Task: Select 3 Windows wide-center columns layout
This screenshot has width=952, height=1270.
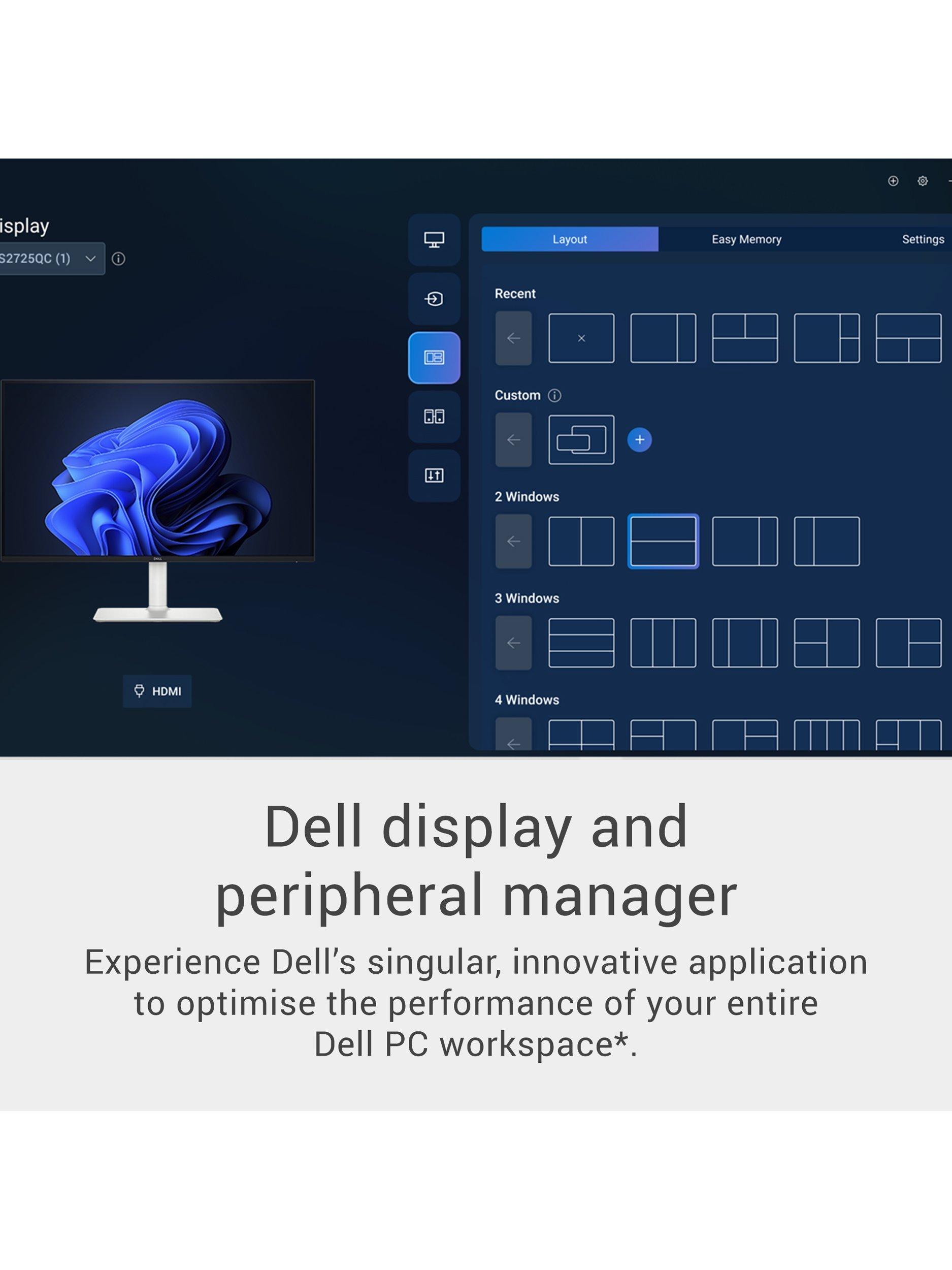Action: [x=745, y=643]
